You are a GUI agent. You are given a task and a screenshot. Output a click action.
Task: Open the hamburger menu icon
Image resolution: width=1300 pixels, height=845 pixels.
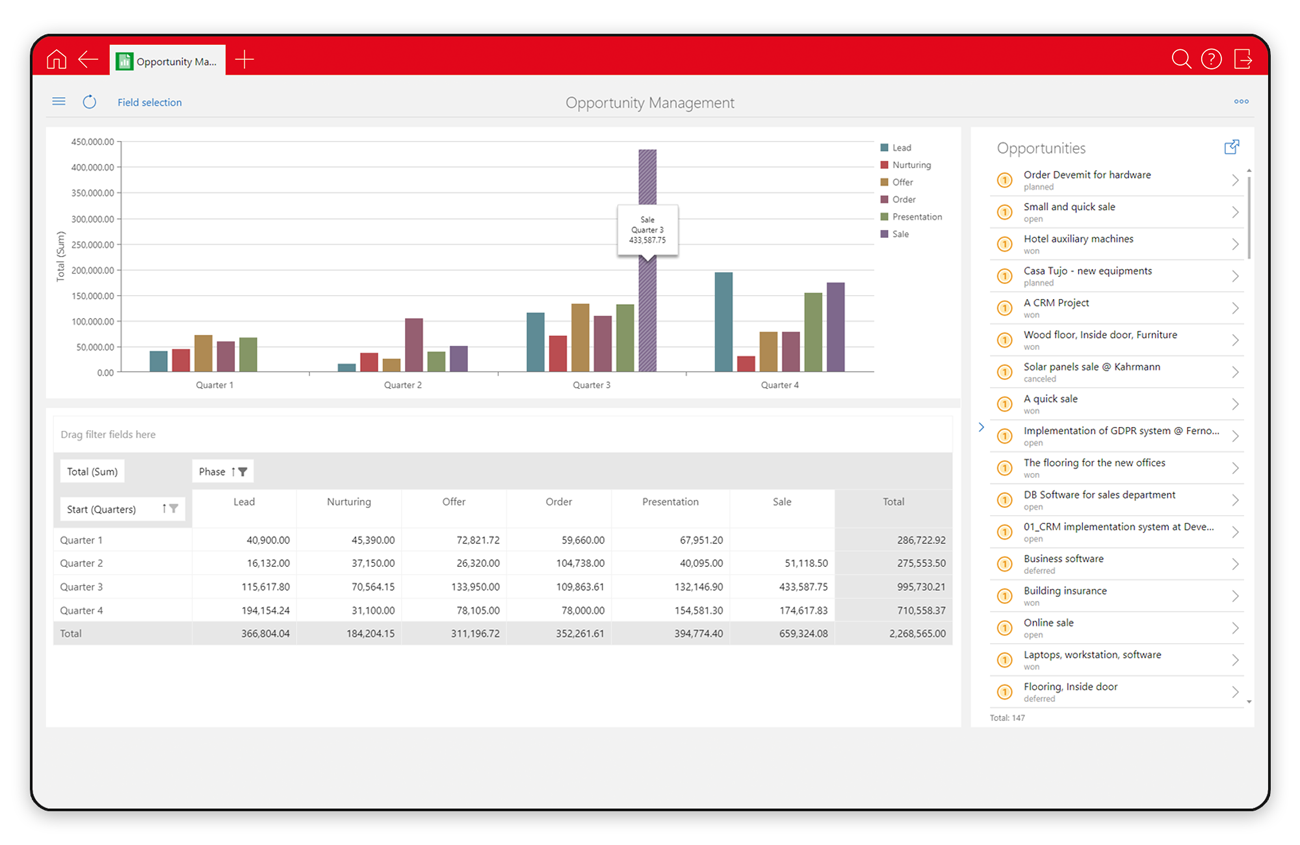[x=59, y=102]
